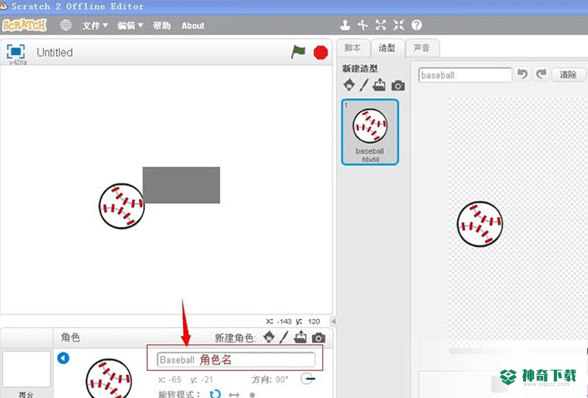588x398 pixels.
Task: Select the delete scissors tool in toolbar
Action: [x=363, y=25]
